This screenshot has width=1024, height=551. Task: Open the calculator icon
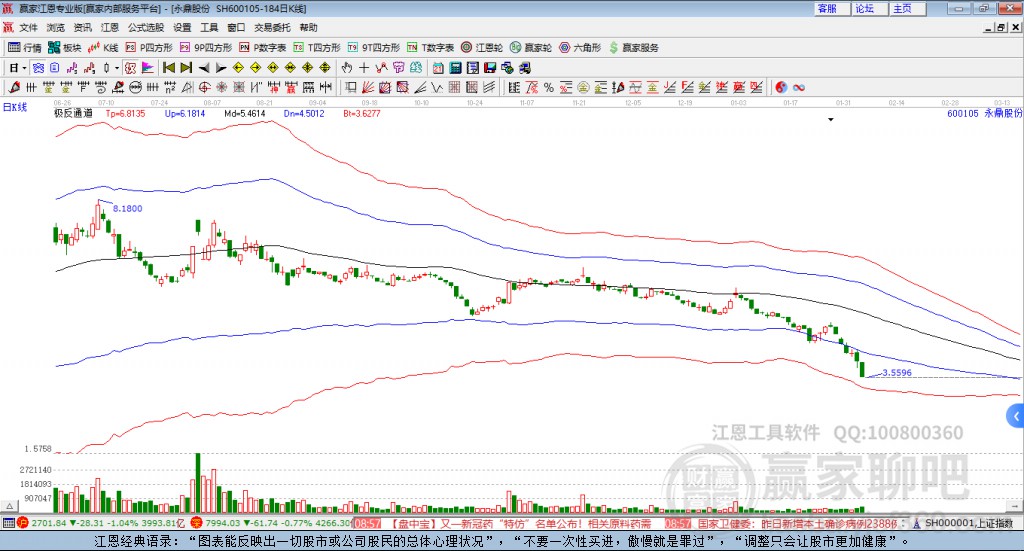click(455, 68)
